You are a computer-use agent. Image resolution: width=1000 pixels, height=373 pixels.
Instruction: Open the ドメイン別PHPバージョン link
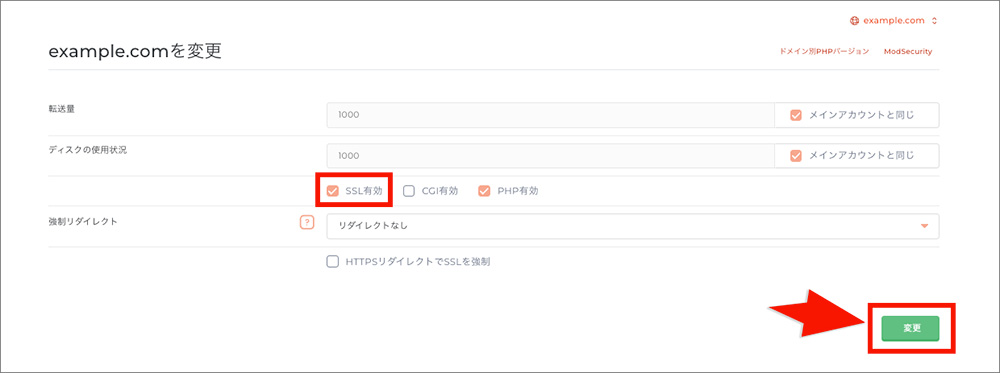(x=824, y=51)
